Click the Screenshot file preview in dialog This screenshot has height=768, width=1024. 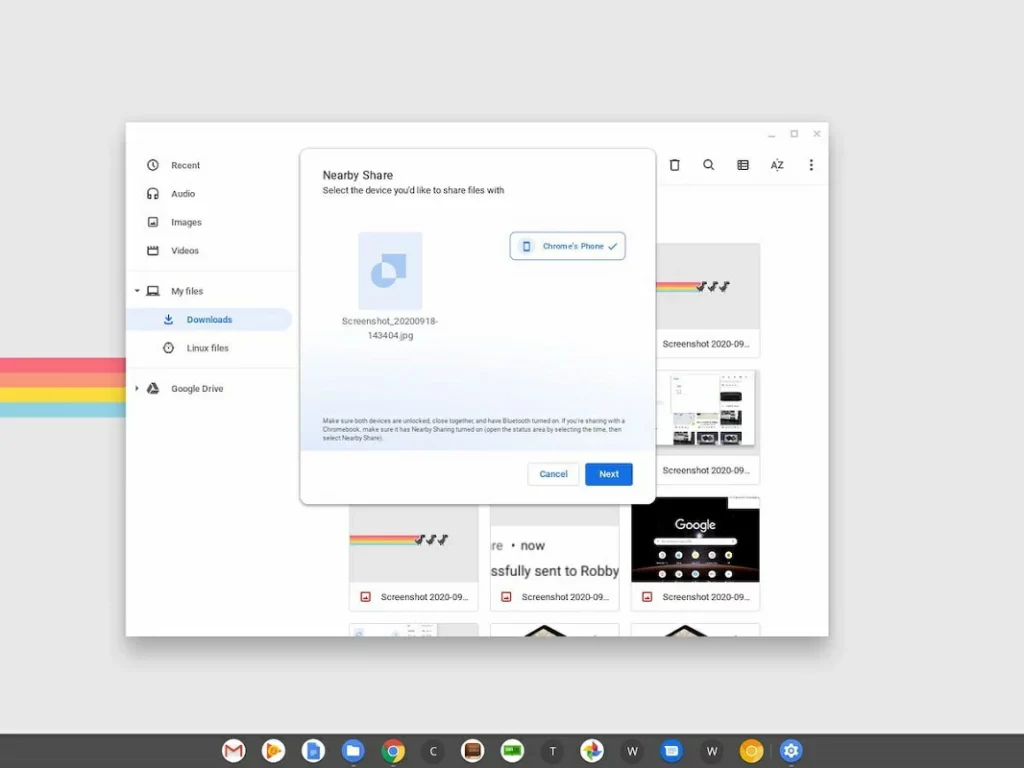point(390,271)
